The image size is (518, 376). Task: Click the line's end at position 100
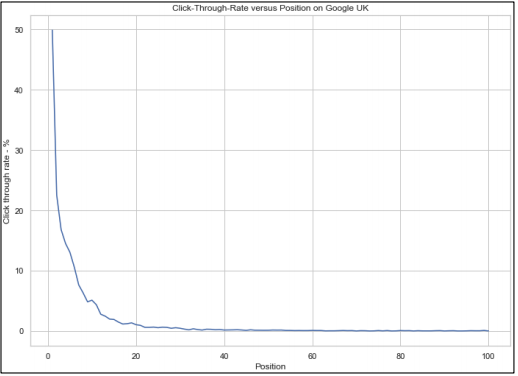(x=488, y=331)
